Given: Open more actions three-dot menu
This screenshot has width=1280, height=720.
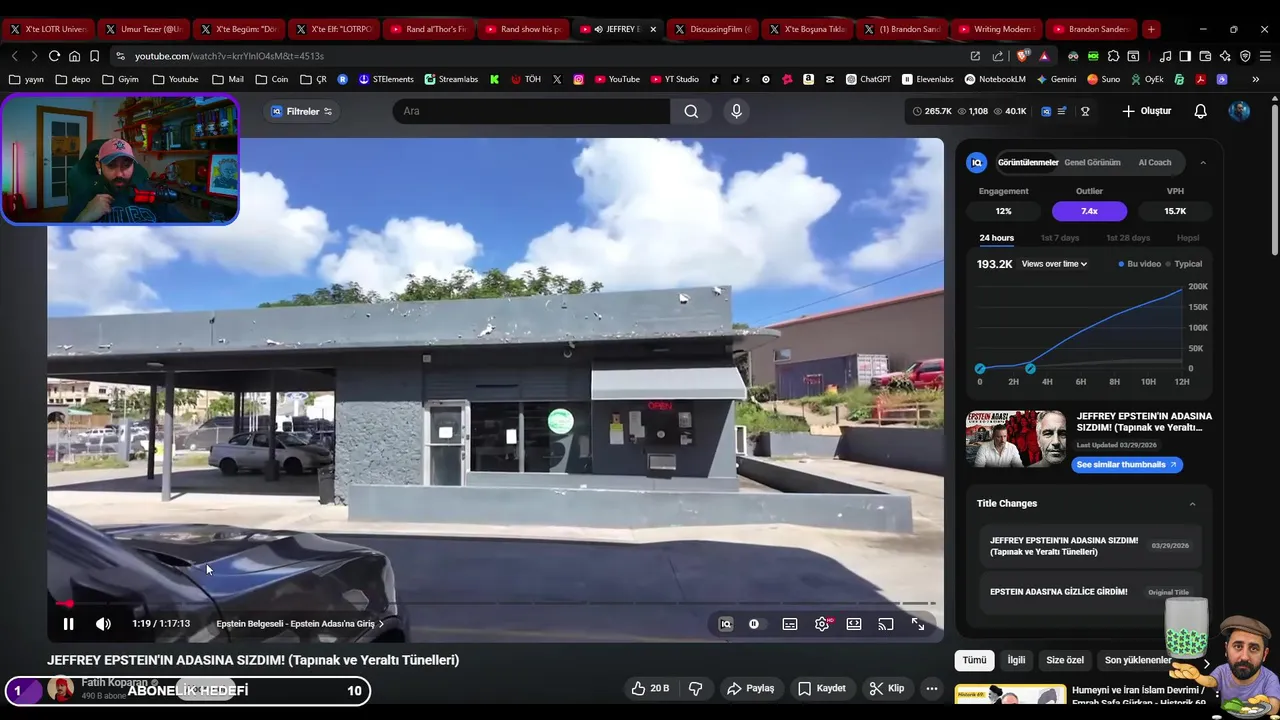Looking at the screenshot, I should click(x=932, y=688).
